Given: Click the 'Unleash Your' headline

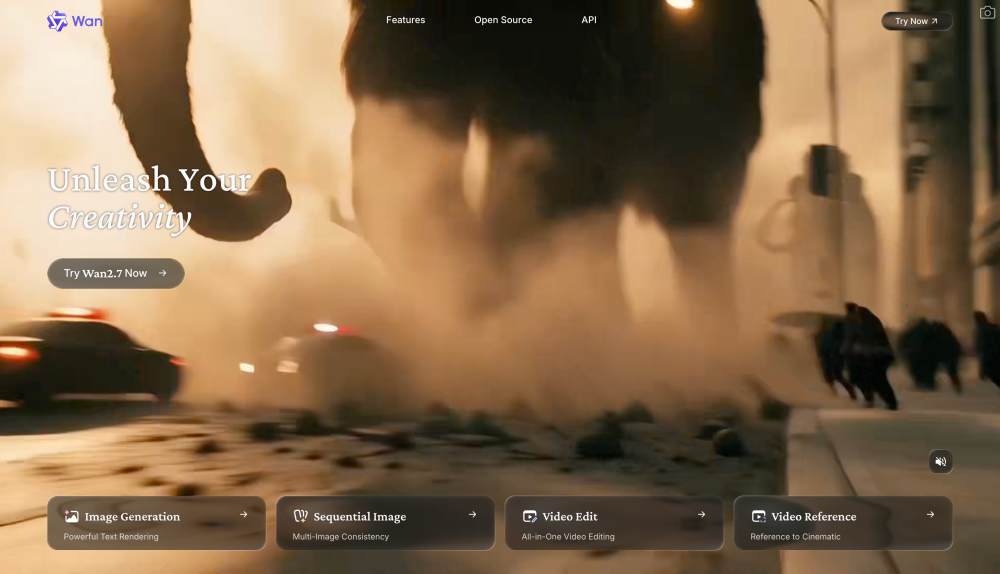Looking at the screenshot, I should pyautogui.click(x=150, y=180).
